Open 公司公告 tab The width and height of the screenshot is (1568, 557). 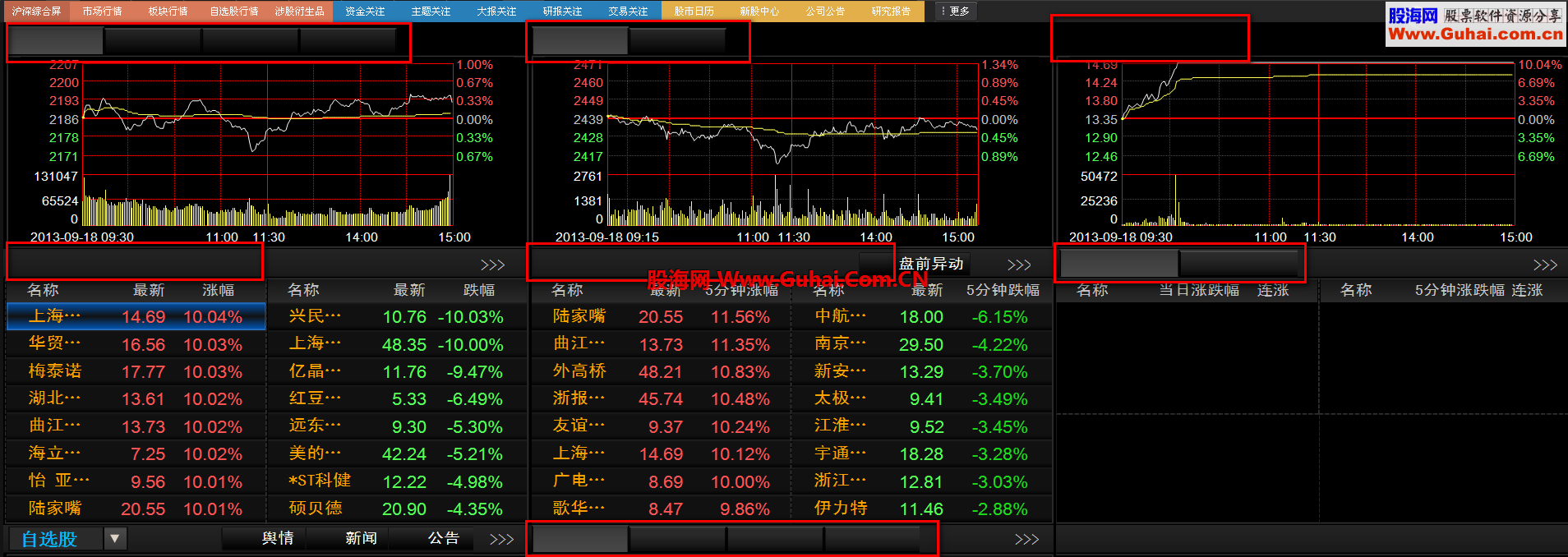pyautogui.click(x=825, y=12)
